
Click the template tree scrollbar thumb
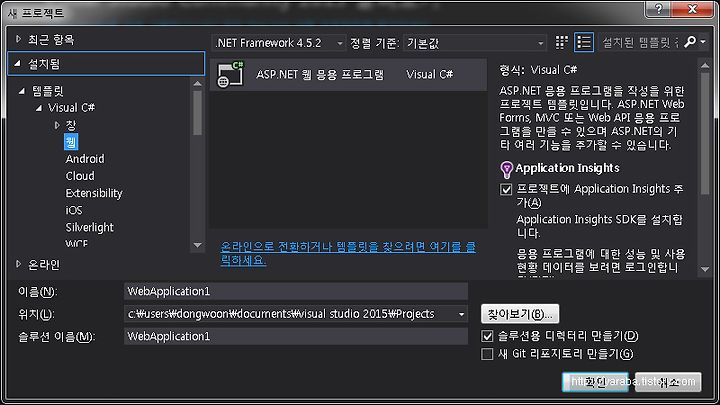[197, 113]
